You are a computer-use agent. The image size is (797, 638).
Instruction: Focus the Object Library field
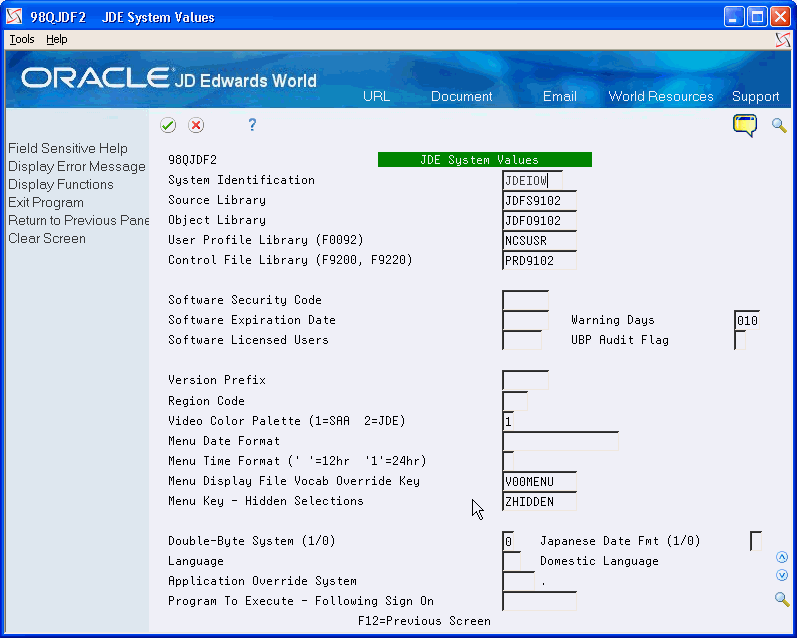(539, 220)
